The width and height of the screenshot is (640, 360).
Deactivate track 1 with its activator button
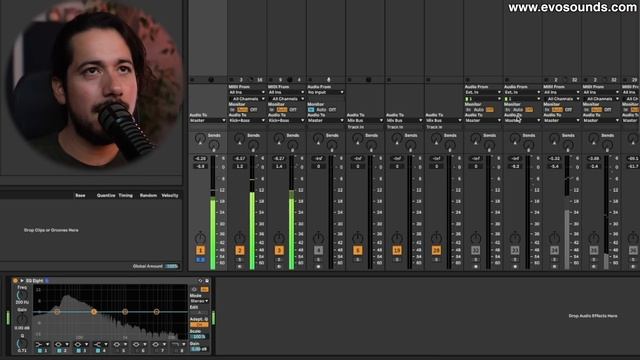pyautogui.click(x=200, y=250)
